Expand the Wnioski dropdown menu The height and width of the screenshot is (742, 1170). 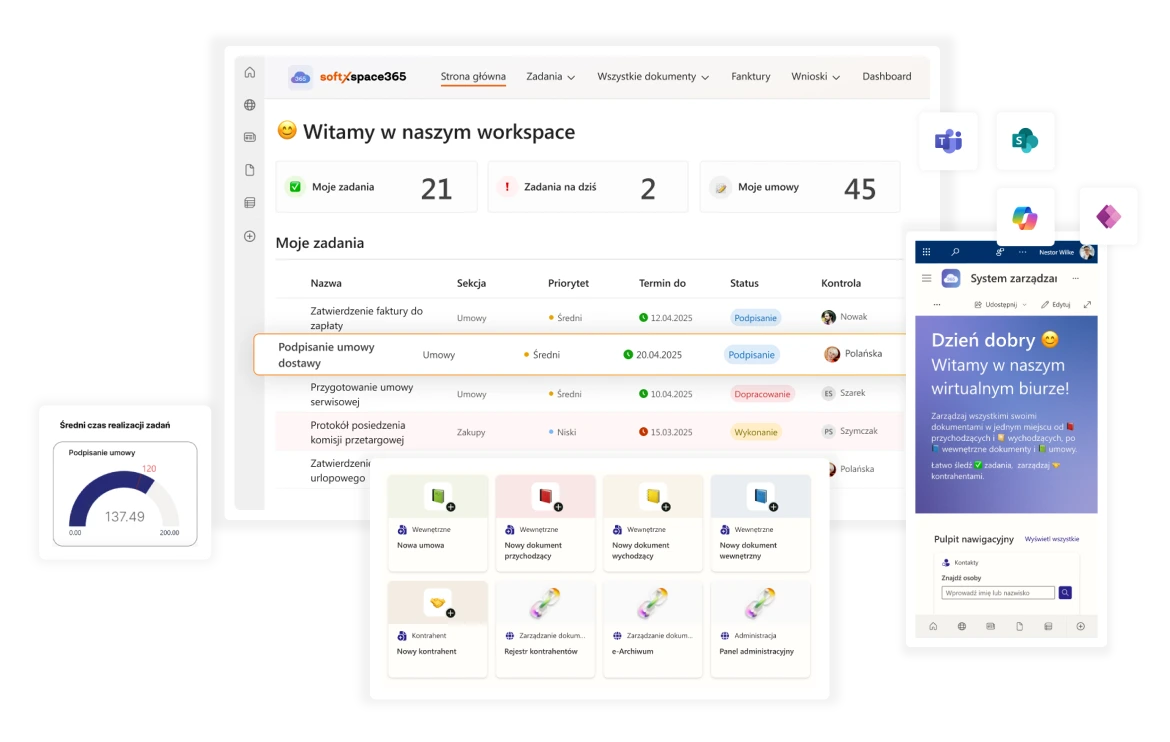click(815, 77)
